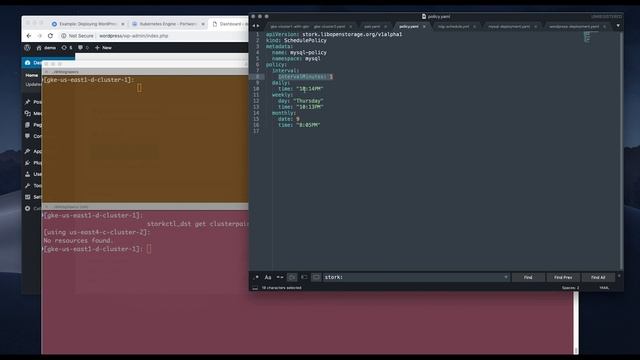640x360 pixels.
Task: Click the Home link in WordPress sidebar
Action: coord(31,76)
